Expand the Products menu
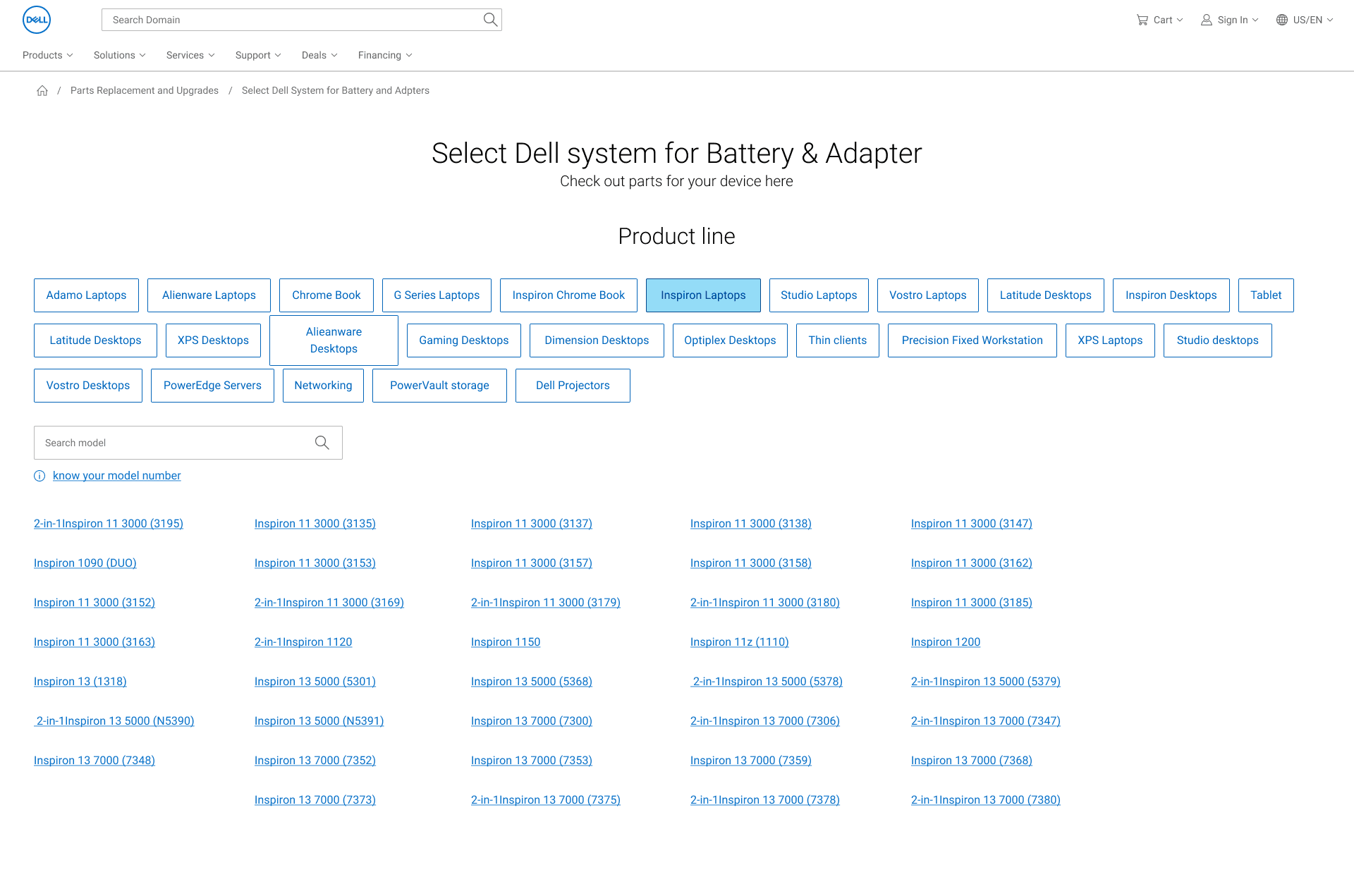 click(x=48, y=55)
